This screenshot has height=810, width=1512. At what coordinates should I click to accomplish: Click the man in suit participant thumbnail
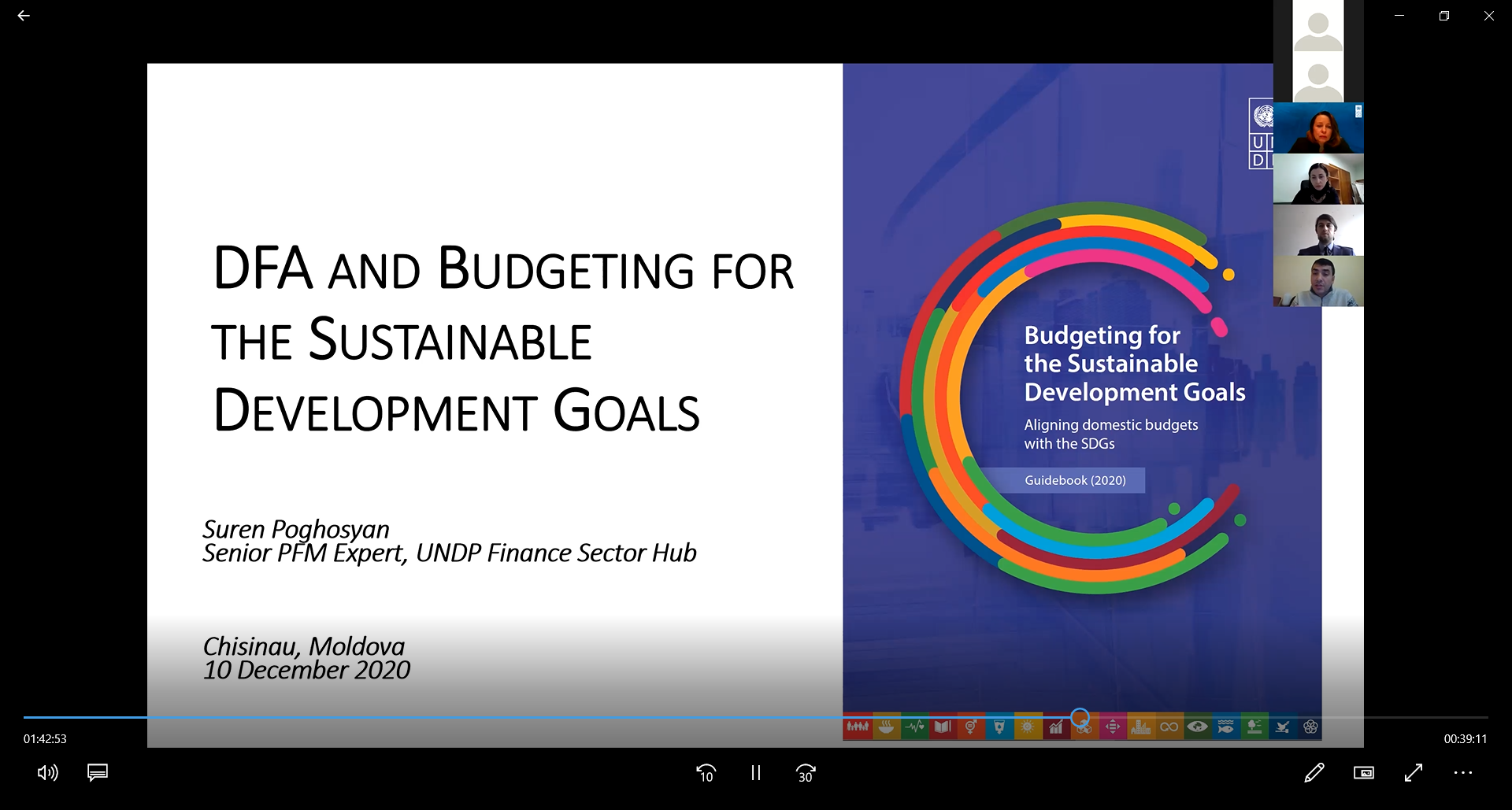(x=1318, y=230)
